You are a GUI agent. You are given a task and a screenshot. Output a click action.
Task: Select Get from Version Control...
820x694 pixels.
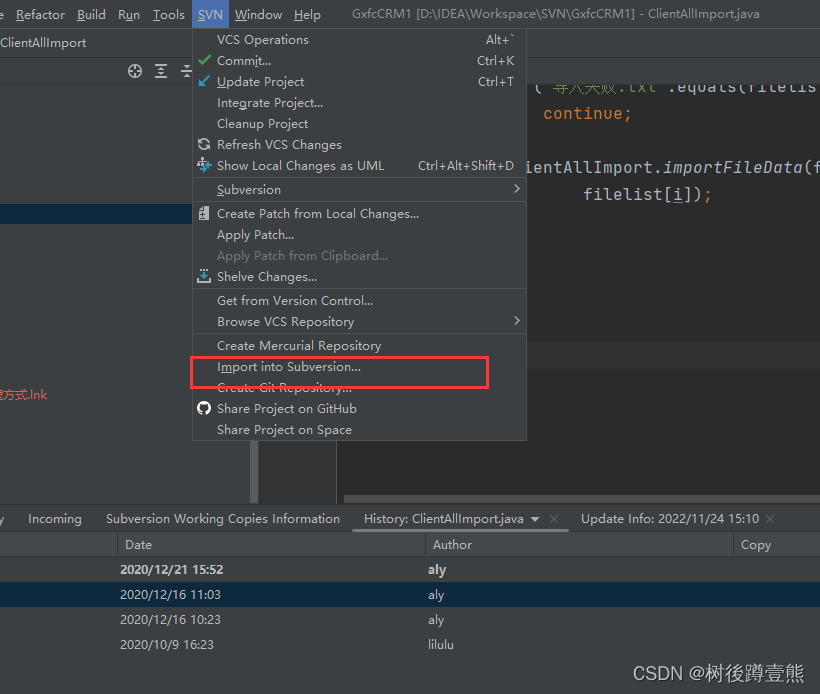pos(359,300)
